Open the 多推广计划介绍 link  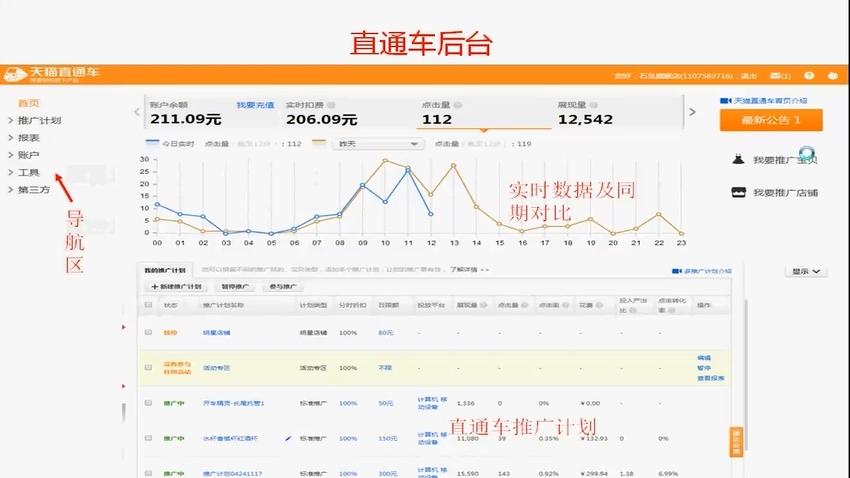point(707,271)
